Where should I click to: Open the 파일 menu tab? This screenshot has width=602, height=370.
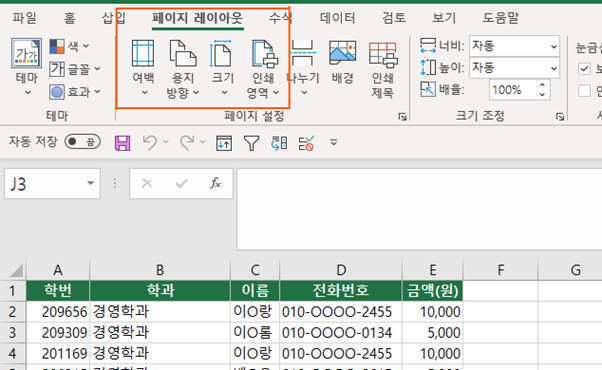tap(25, 18)
